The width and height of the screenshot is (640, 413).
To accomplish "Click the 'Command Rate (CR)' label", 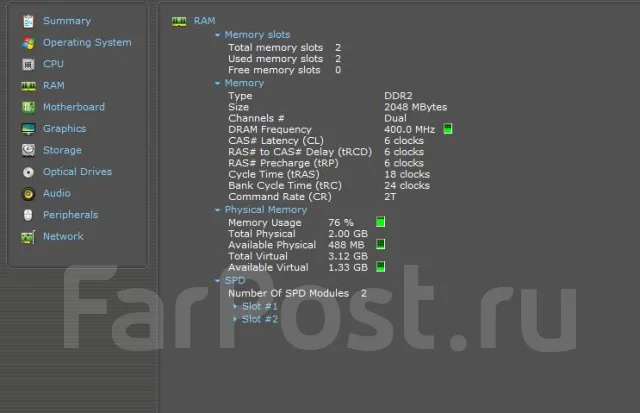I will [x=280, y=197].
